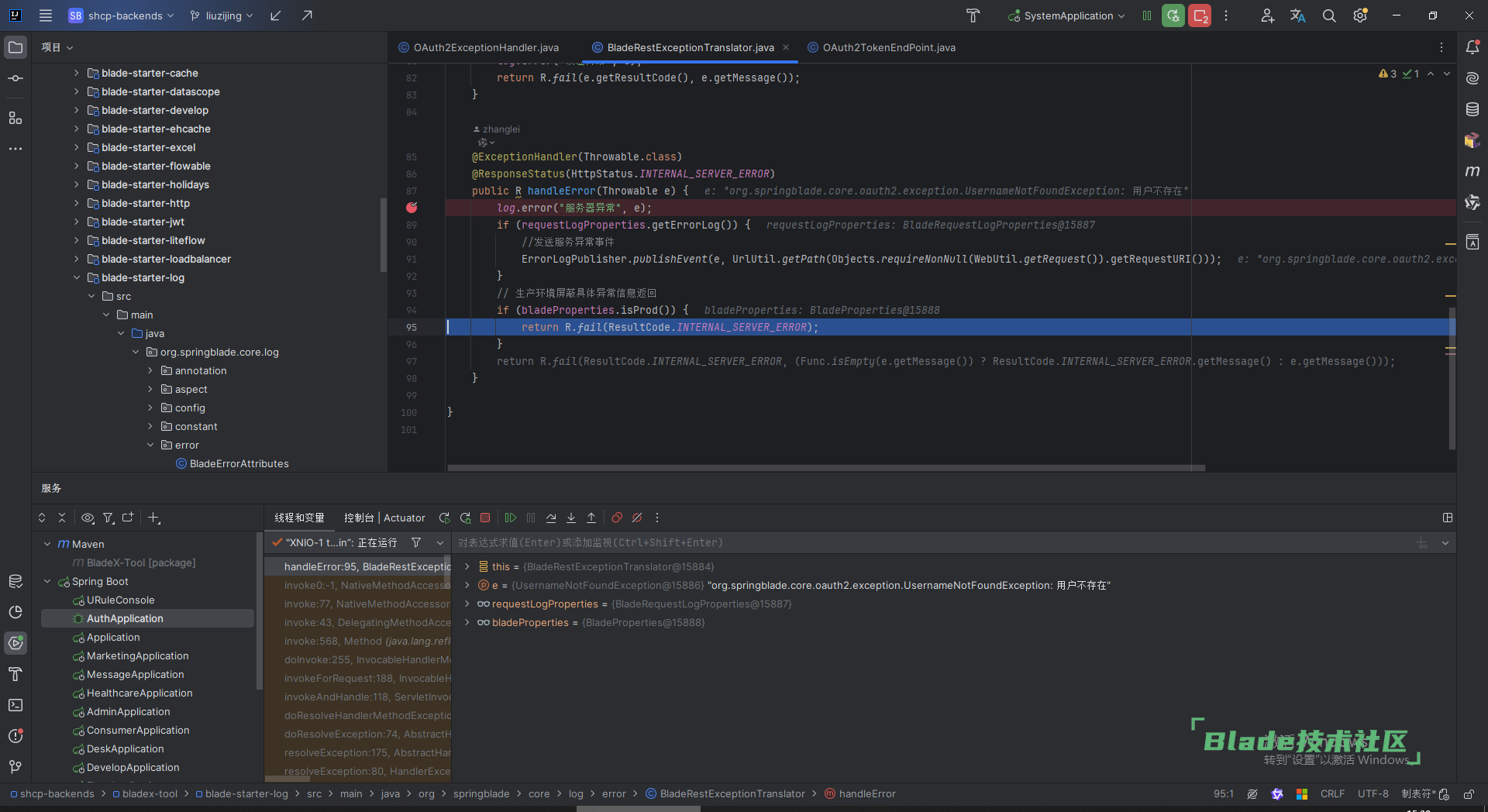Click the Stop button in debug toolbar
Image resolution: width=1488 pixels, height=812 pixels.
coord(485,518)
